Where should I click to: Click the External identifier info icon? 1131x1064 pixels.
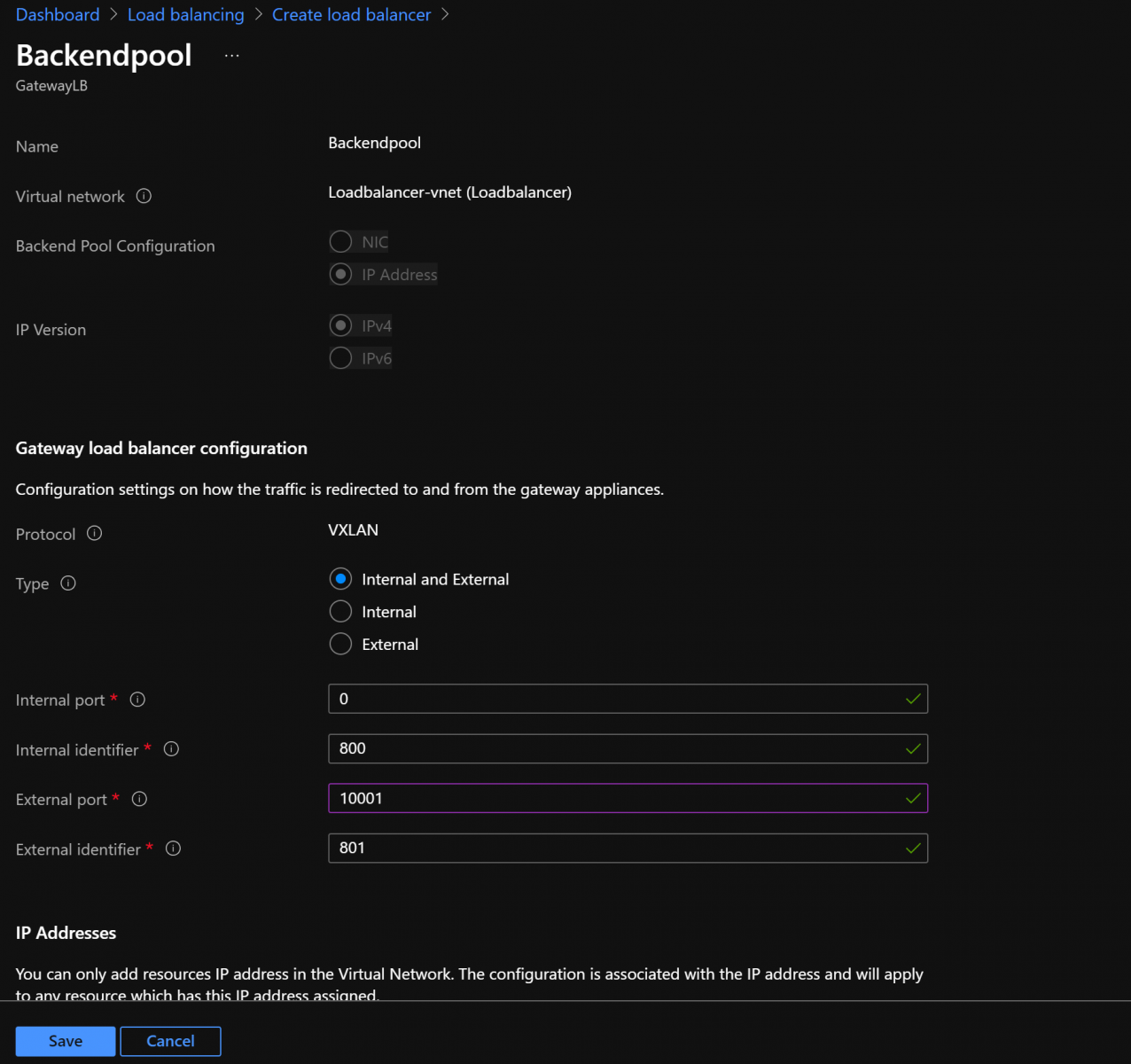pos(174,849)
